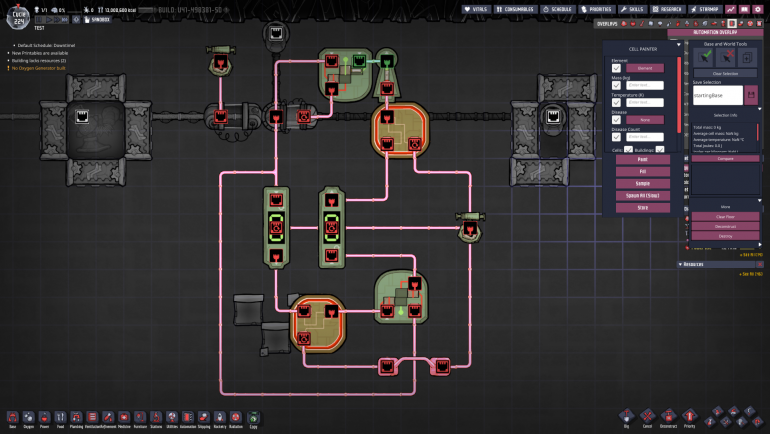
Task: Select the Plumbing build menu icon
Action: pos(76,417)
